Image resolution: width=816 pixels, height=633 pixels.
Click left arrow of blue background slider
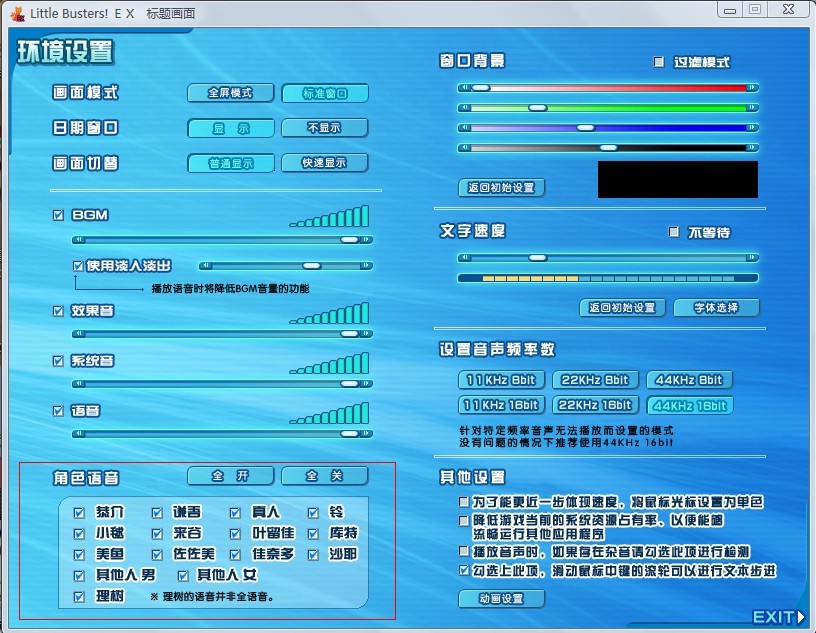coord(465,128)
